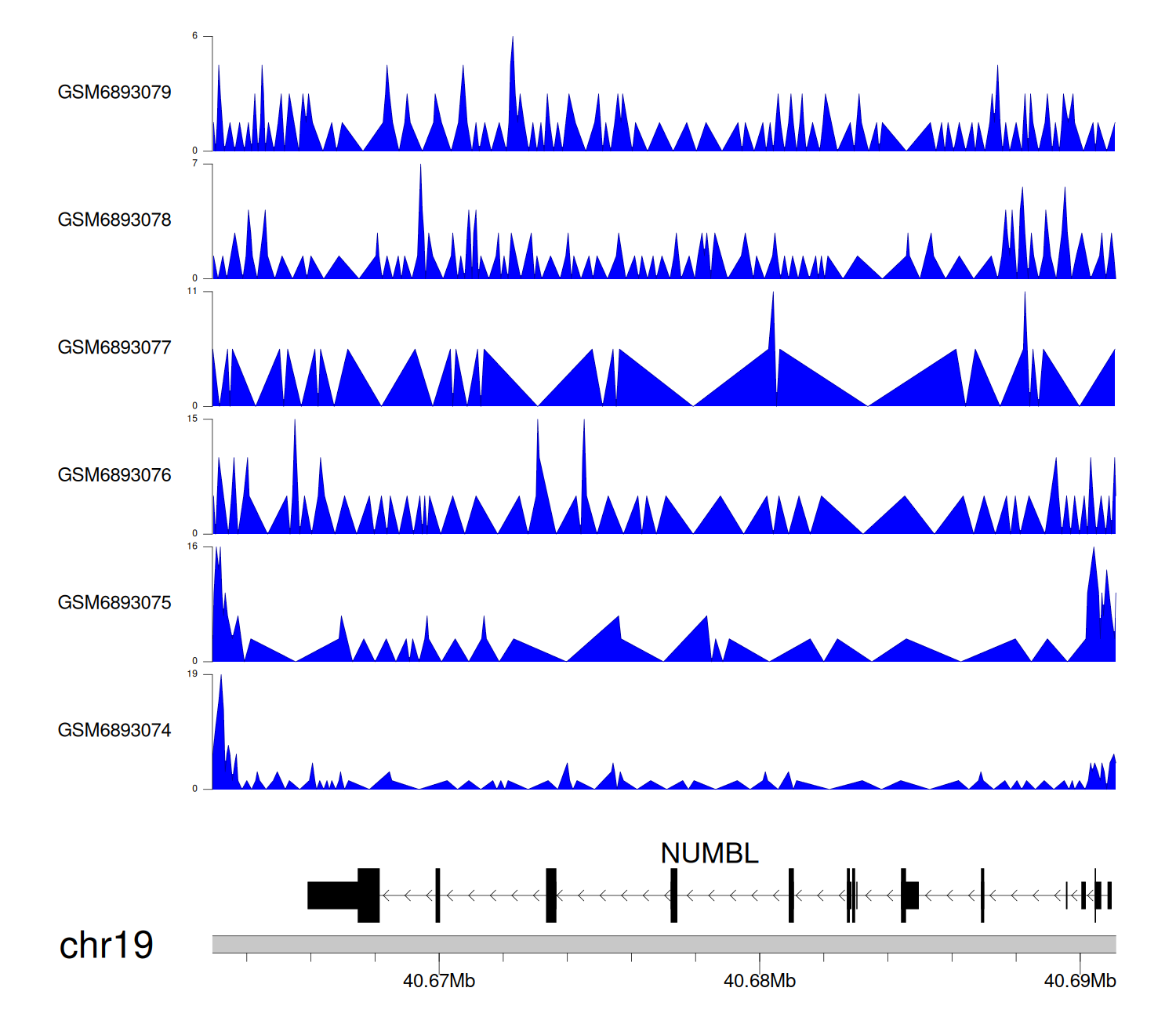Click the y-axis maximum value 19
The width and height of the screenshot is (1176, 1035).
click(193, 674)
